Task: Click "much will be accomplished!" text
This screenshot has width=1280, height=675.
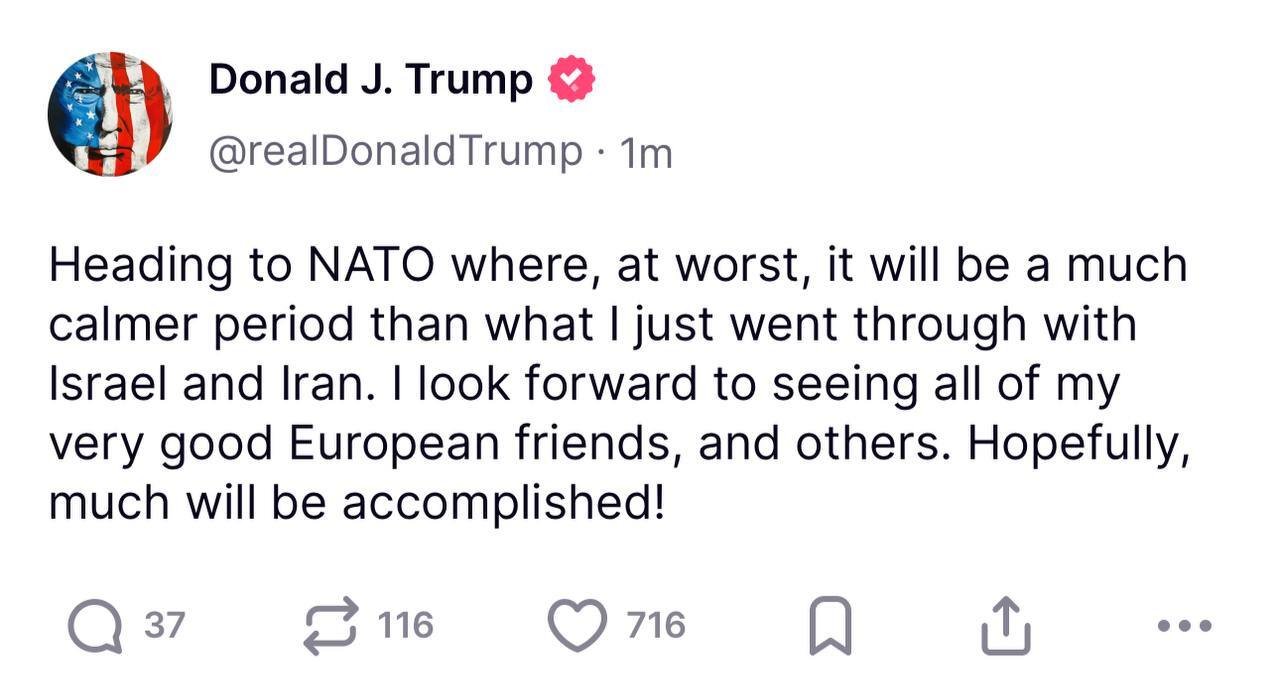Action: [x=355, y=503]
